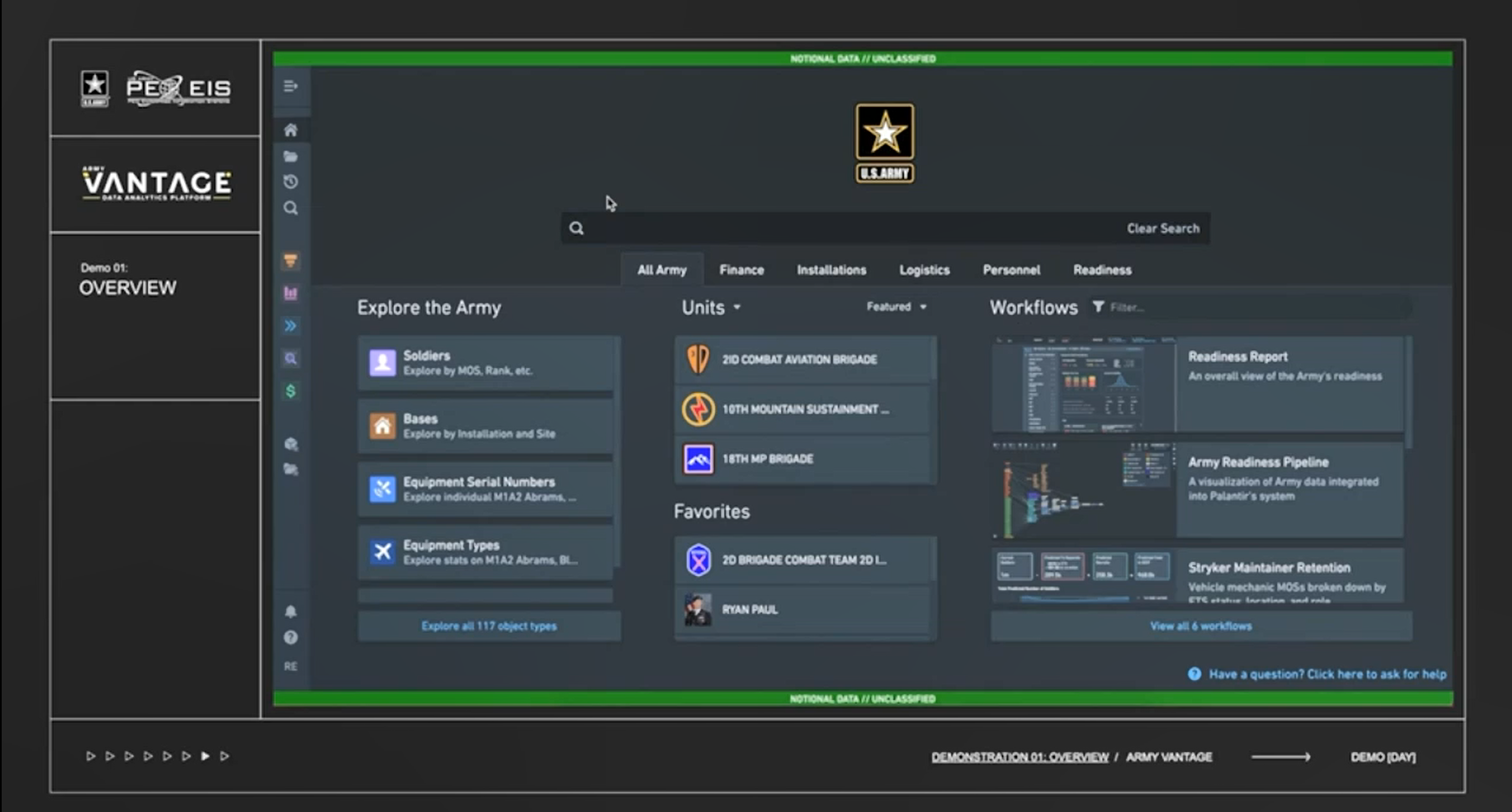Open the purple chart app icon in sidebar
This screenshot has height=812, width=1512.
(290, 293)
